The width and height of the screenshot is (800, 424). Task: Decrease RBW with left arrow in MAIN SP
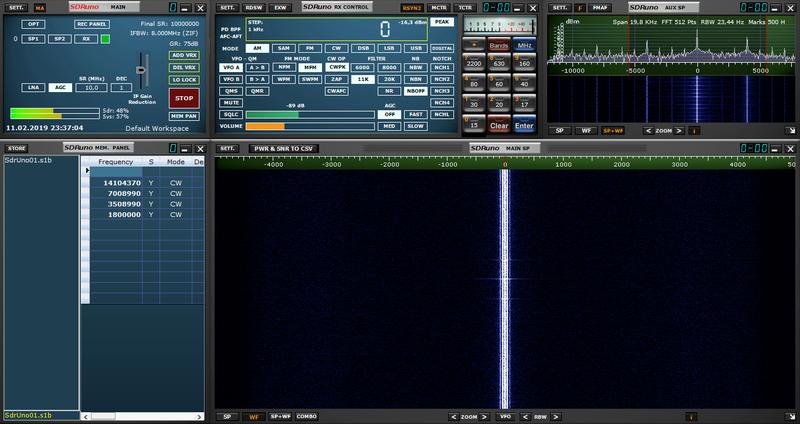click(x=524, y=417)
